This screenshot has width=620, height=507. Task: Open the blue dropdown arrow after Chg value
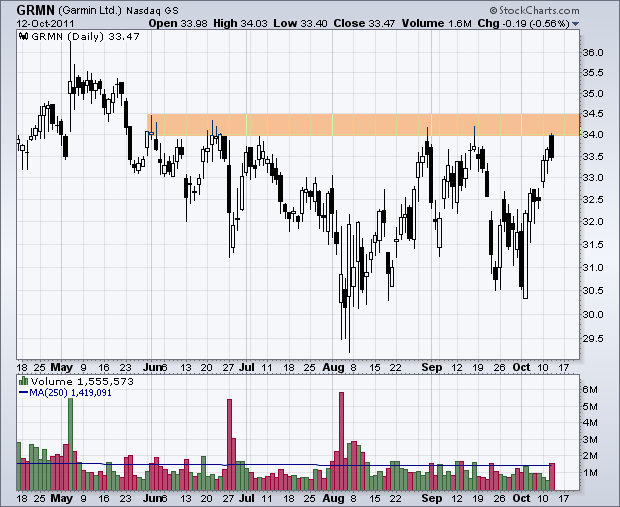pos(575,24)
